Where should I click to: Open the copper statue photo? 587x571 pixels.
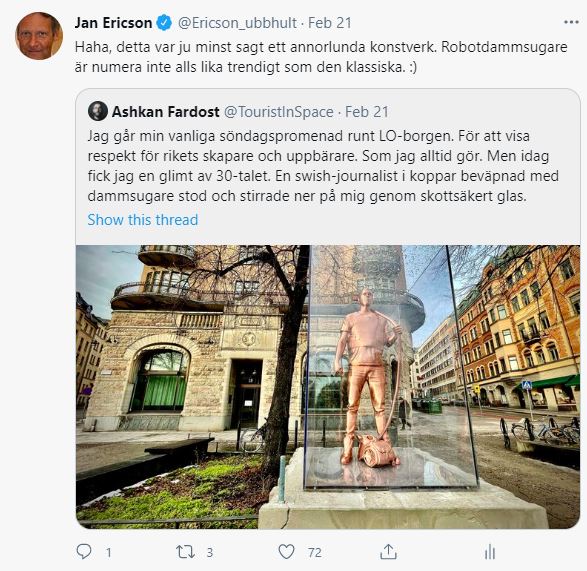point(328,387)
